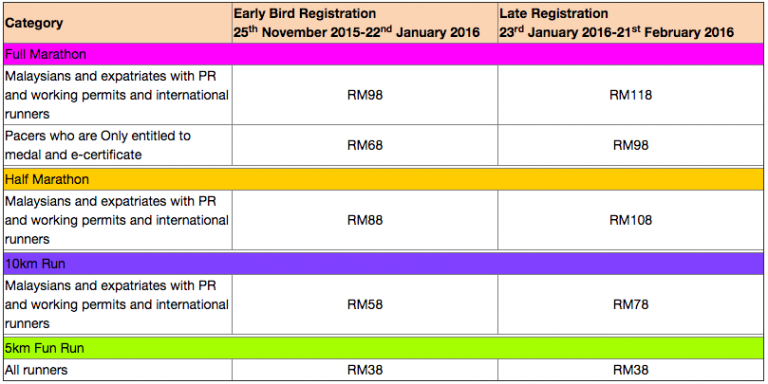Viewport: 768px width, 384px height.
Task: Select the Late Registration header cell
Action: pos(630,23)
